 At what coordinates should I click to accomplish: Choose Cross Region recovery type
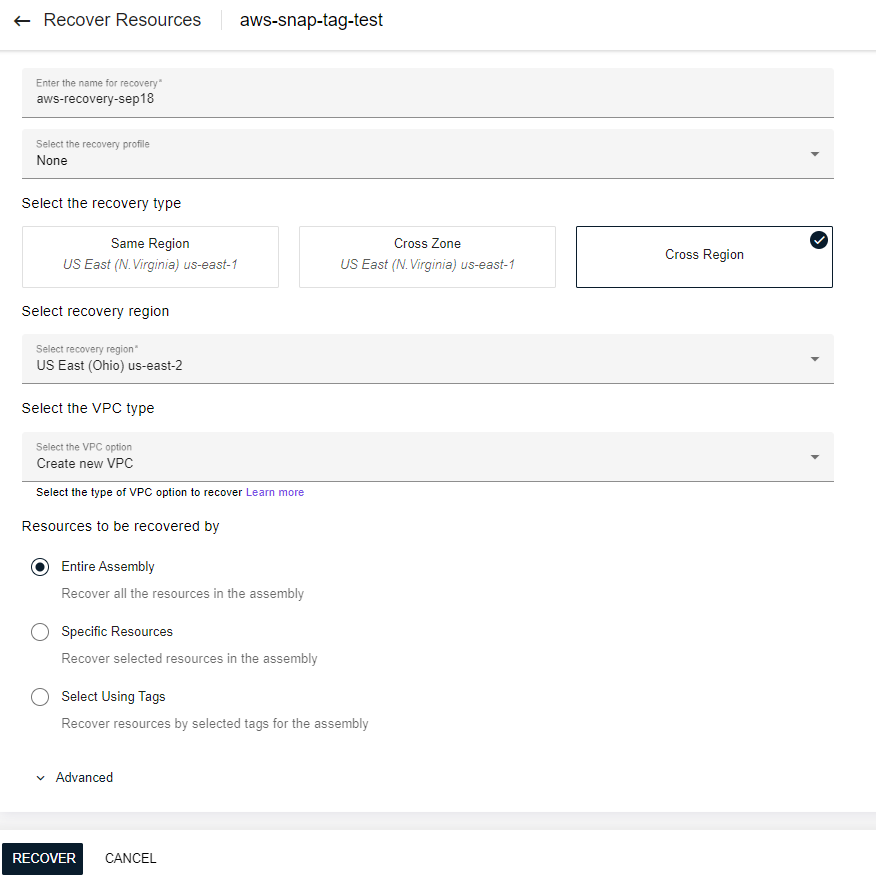[704, 256]
